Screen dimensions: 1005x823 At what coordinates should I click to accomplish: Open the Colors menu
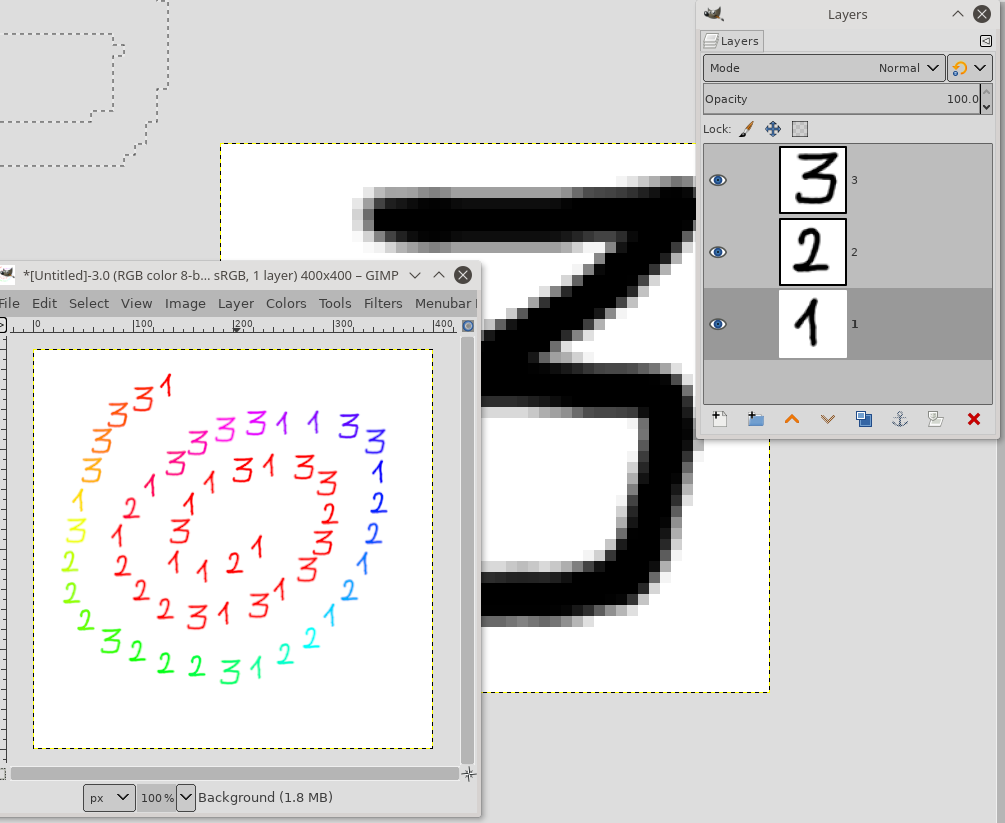tap(286, 303)
